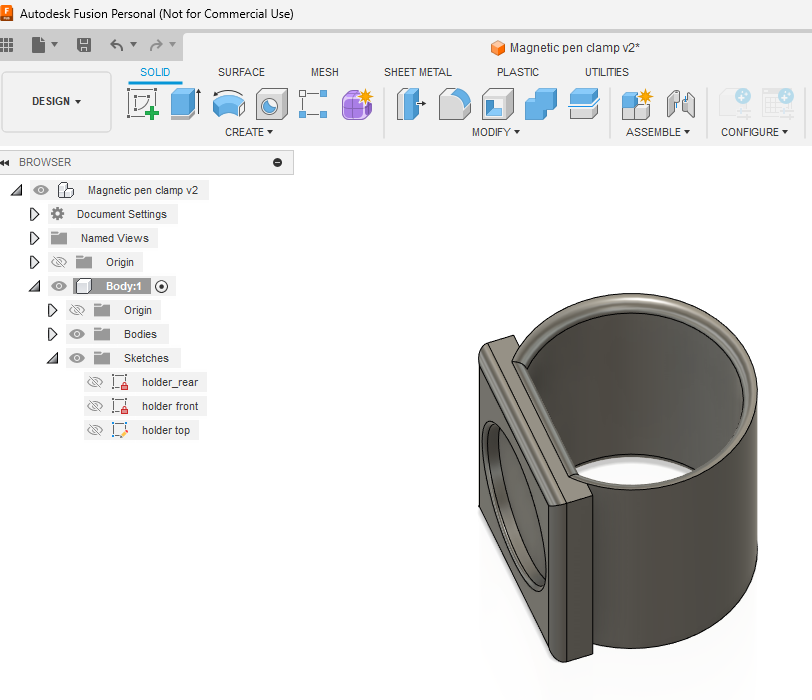This screenshot has width=812, height=700.
Task: Select holder front sketch in browser
Action: (170, 406)
